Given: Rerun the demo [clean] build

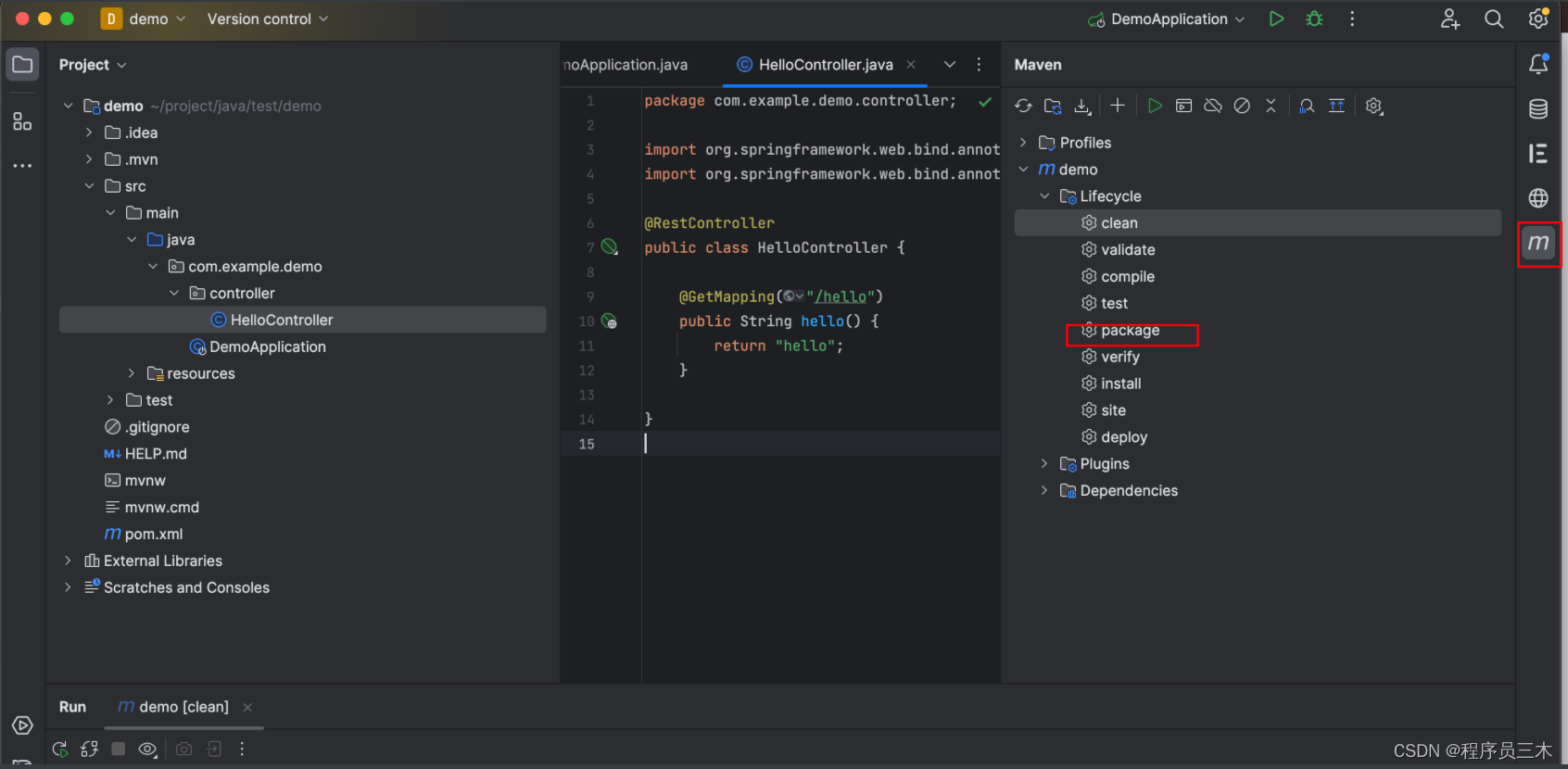Looking at the screenshot, I should pyautogui.click(x=60, y=749).
